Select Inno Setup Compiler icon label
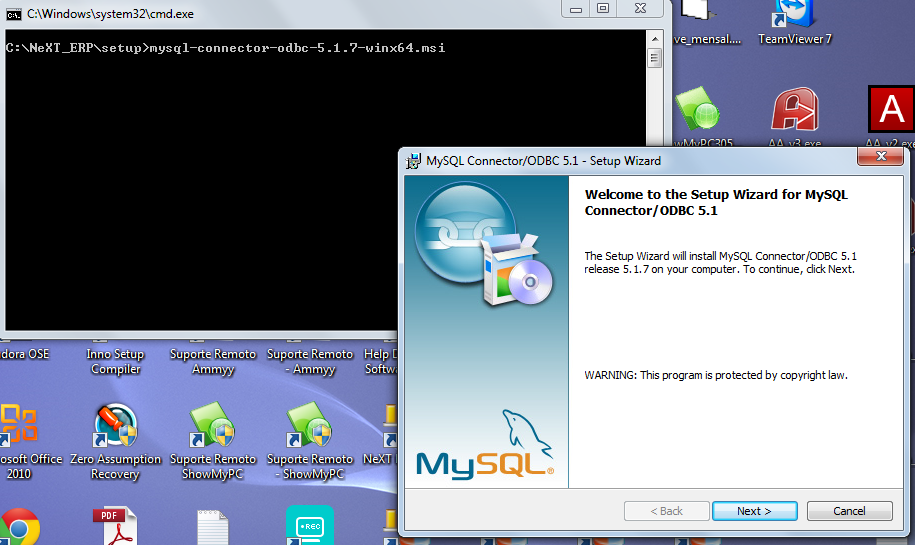The width and height of the screenshot is (915, 545). [x=116, y=361]
